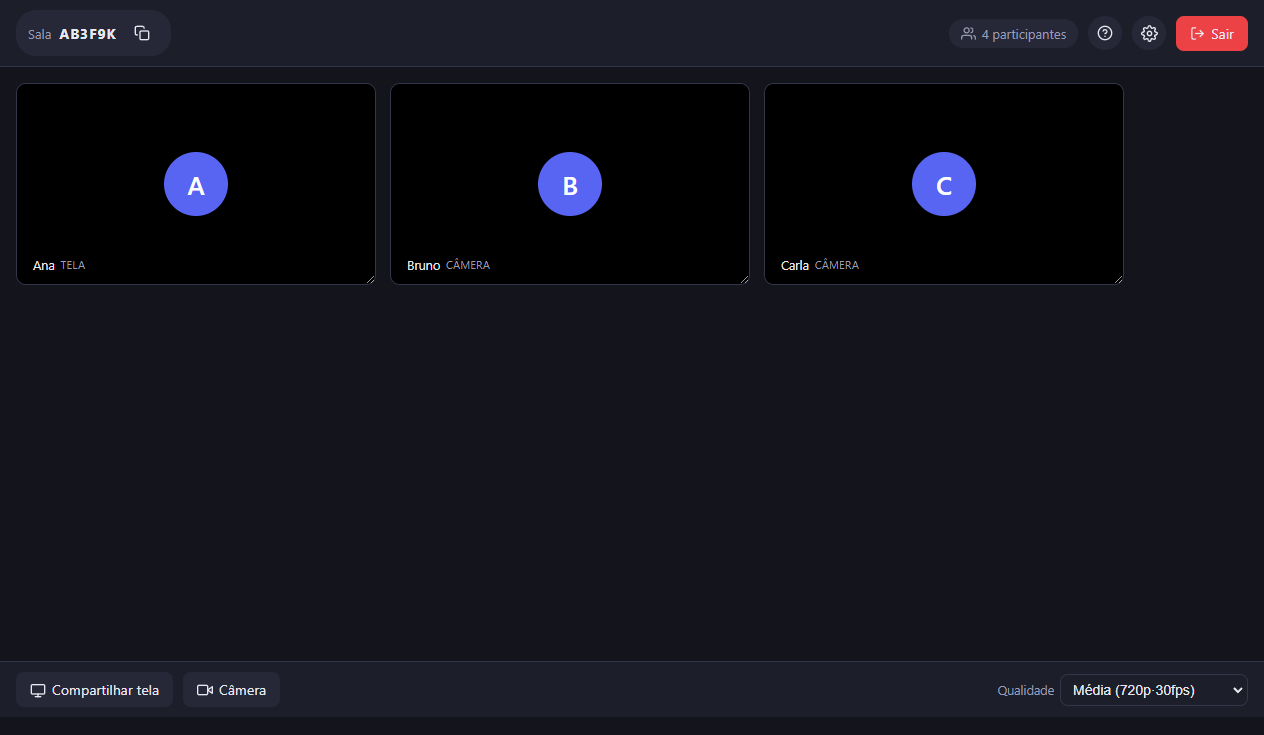Leave the room with Sair button
This screenshot has width=1264, height=735.
[1212, 33]
